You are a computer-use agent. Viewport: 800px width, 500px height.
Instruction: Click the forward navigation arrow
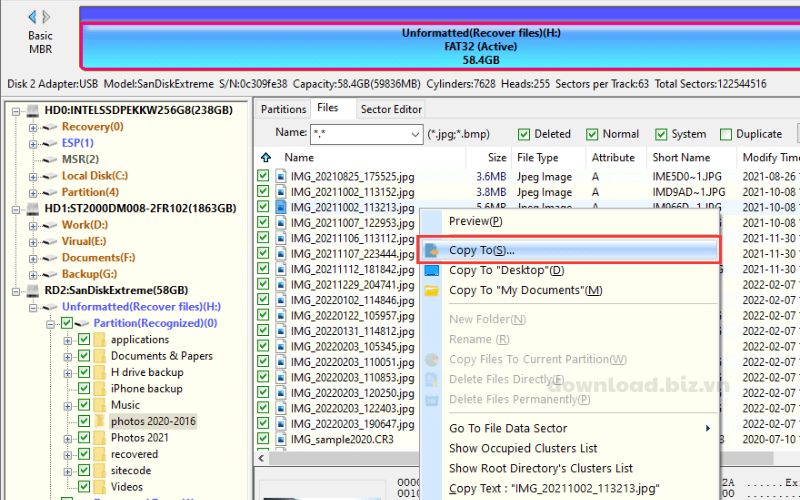point(47,16)
